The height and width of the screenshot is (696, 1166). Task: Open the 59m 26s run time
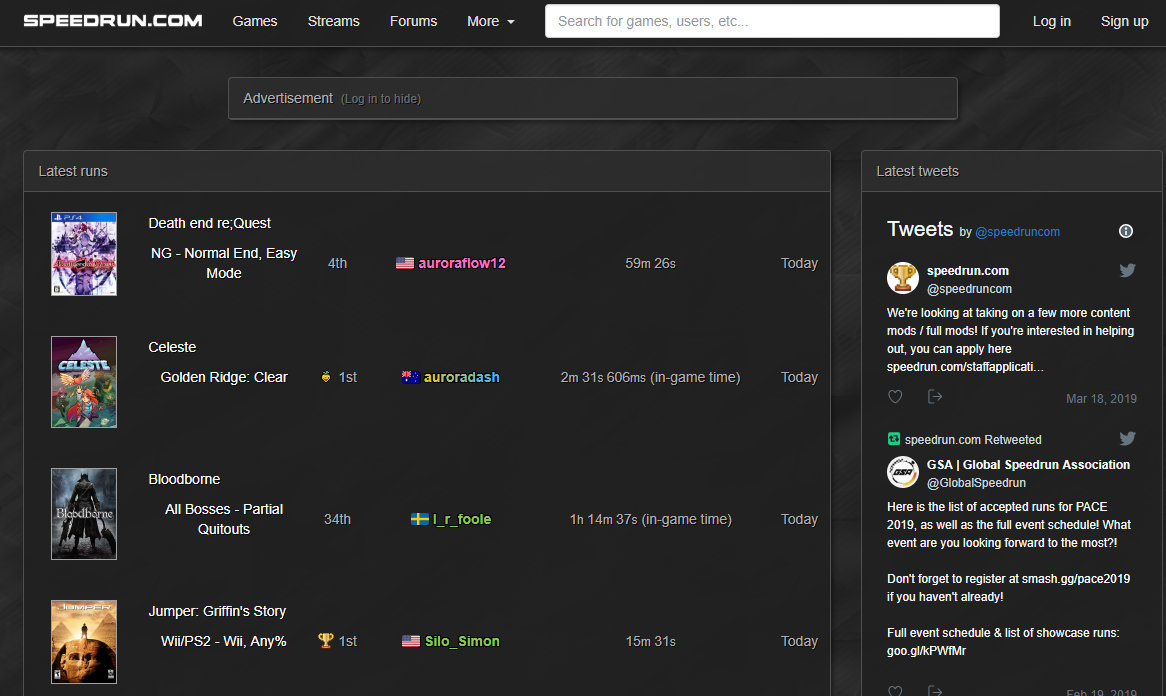(x=651, y=263)
